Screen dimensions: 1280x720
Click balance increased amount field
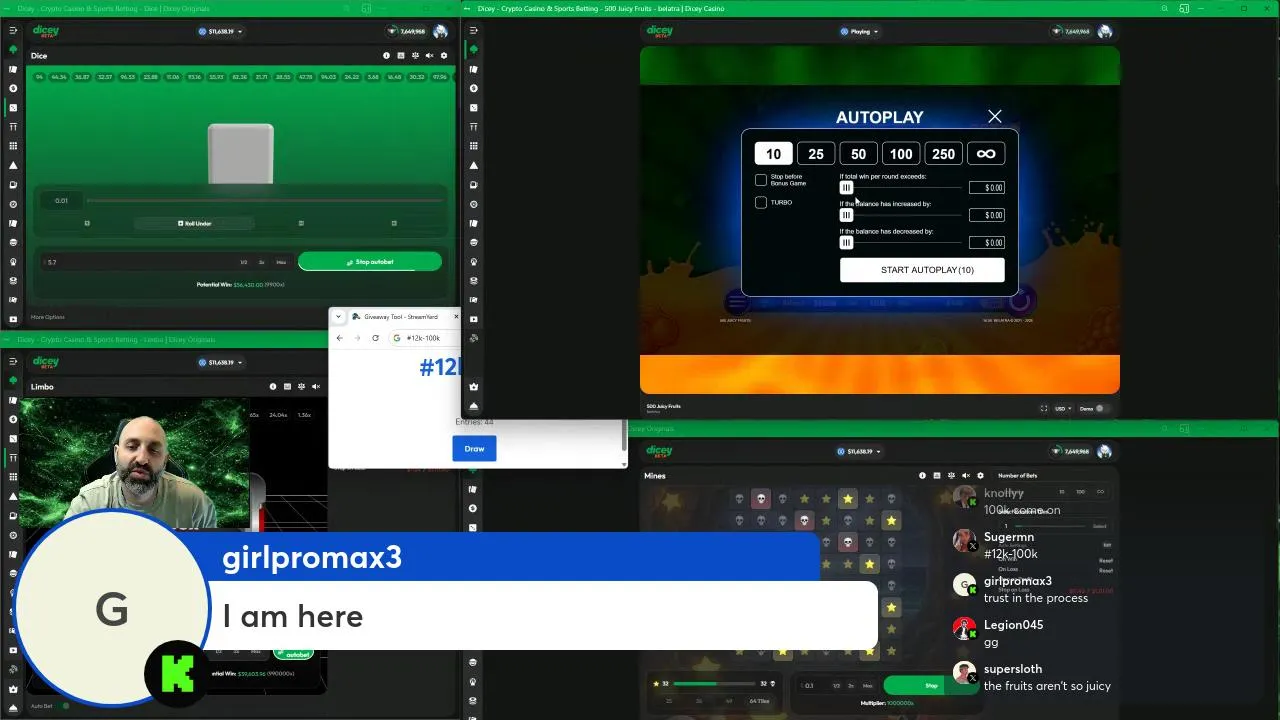click(x=987, y=215)
